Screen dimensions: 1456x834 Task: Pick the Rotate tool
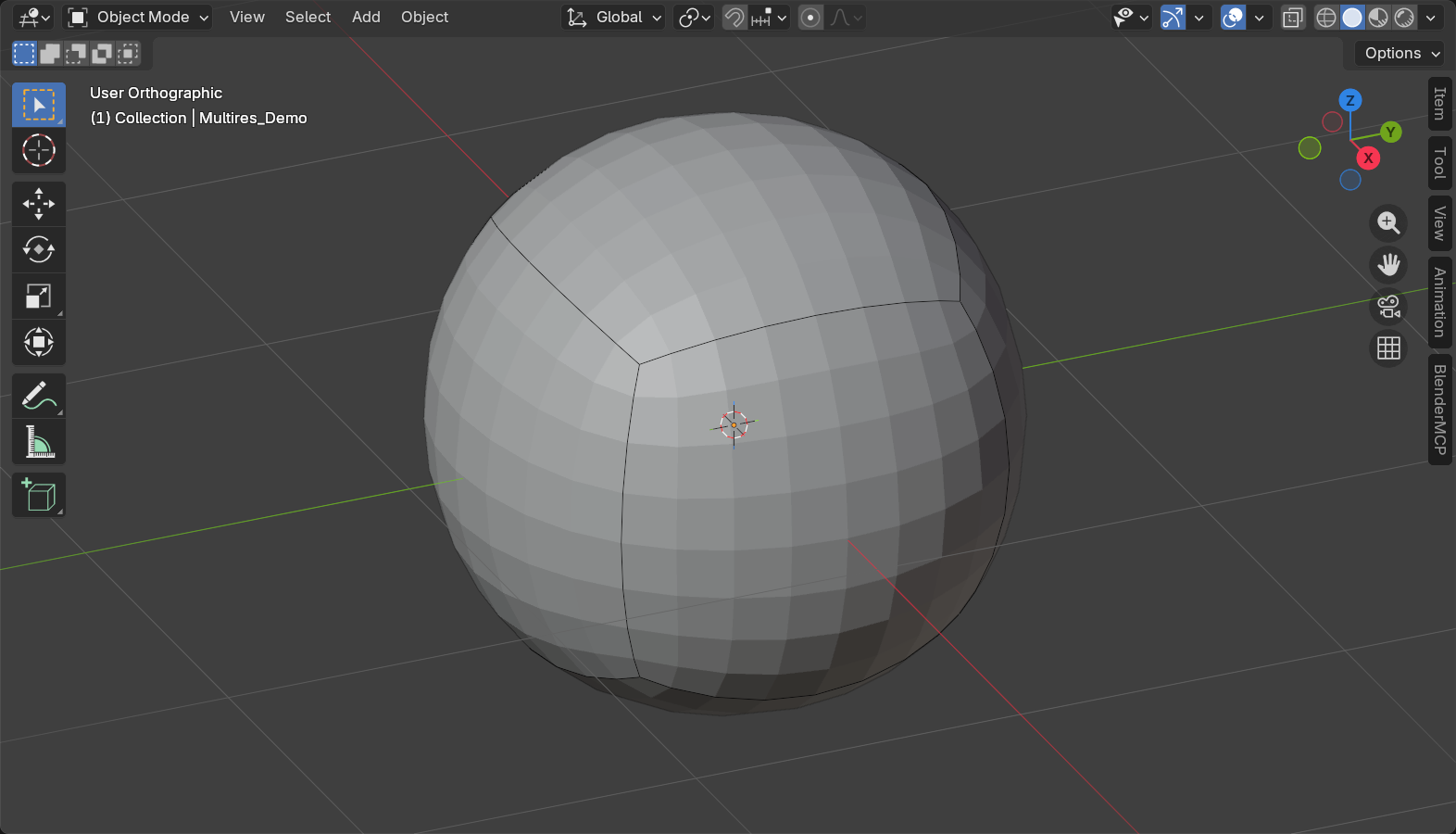coord(39,250)
